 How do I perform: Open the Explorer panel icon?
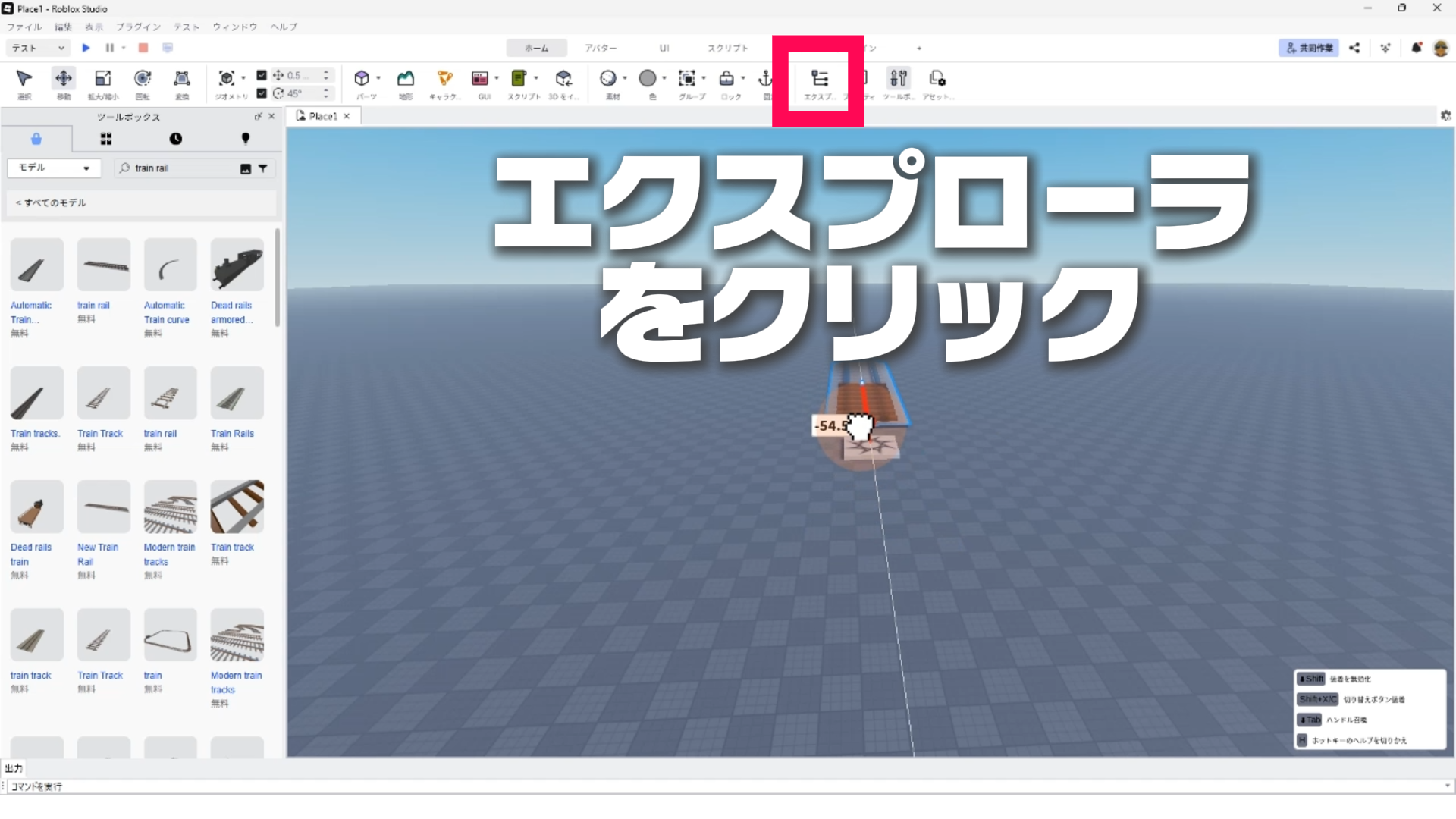coord(819,79)
